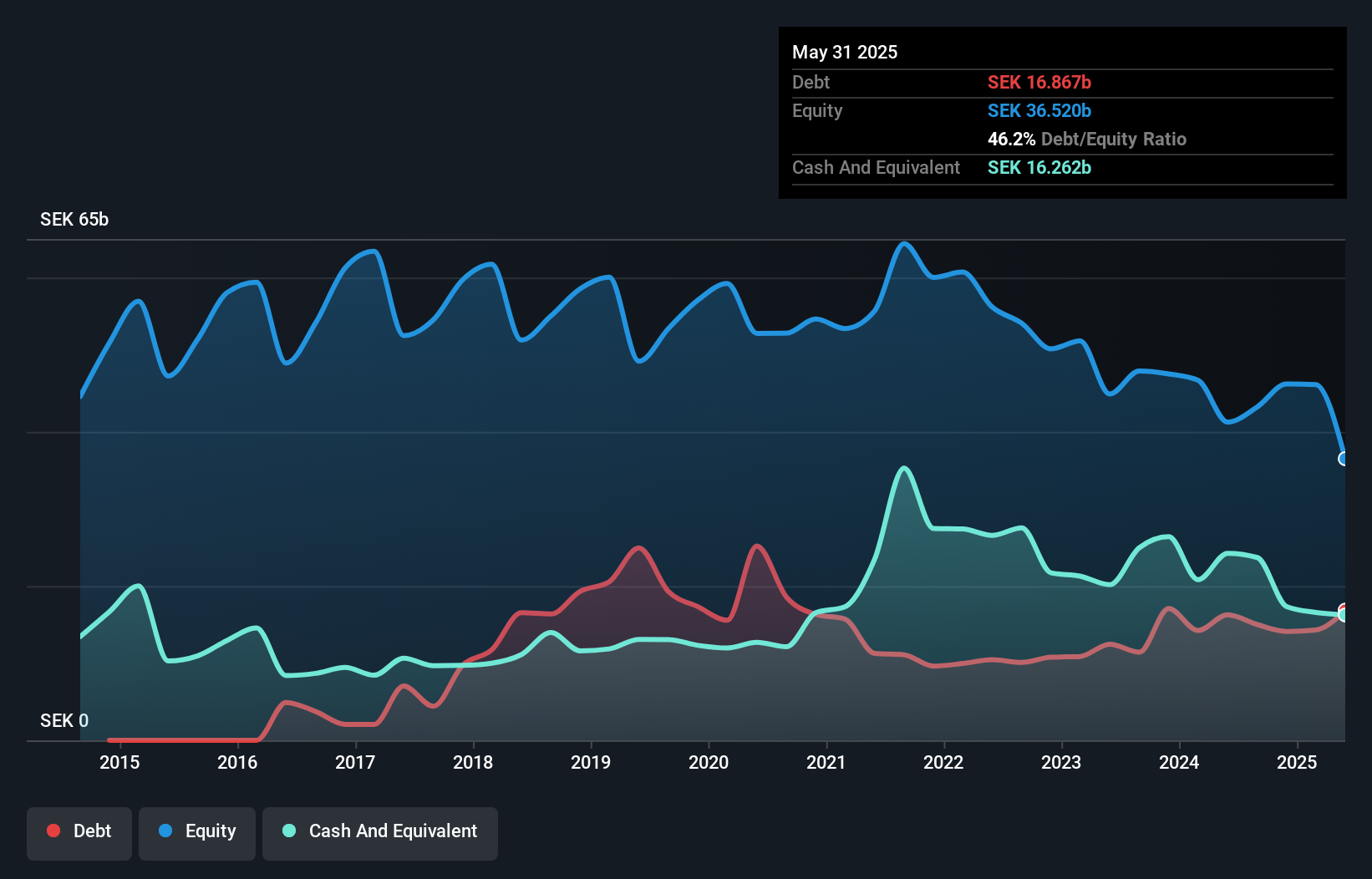This screenshot has width=1372, height=879.
Task: Click the May 31 2025 tooltip date
Action: [845, 52]
